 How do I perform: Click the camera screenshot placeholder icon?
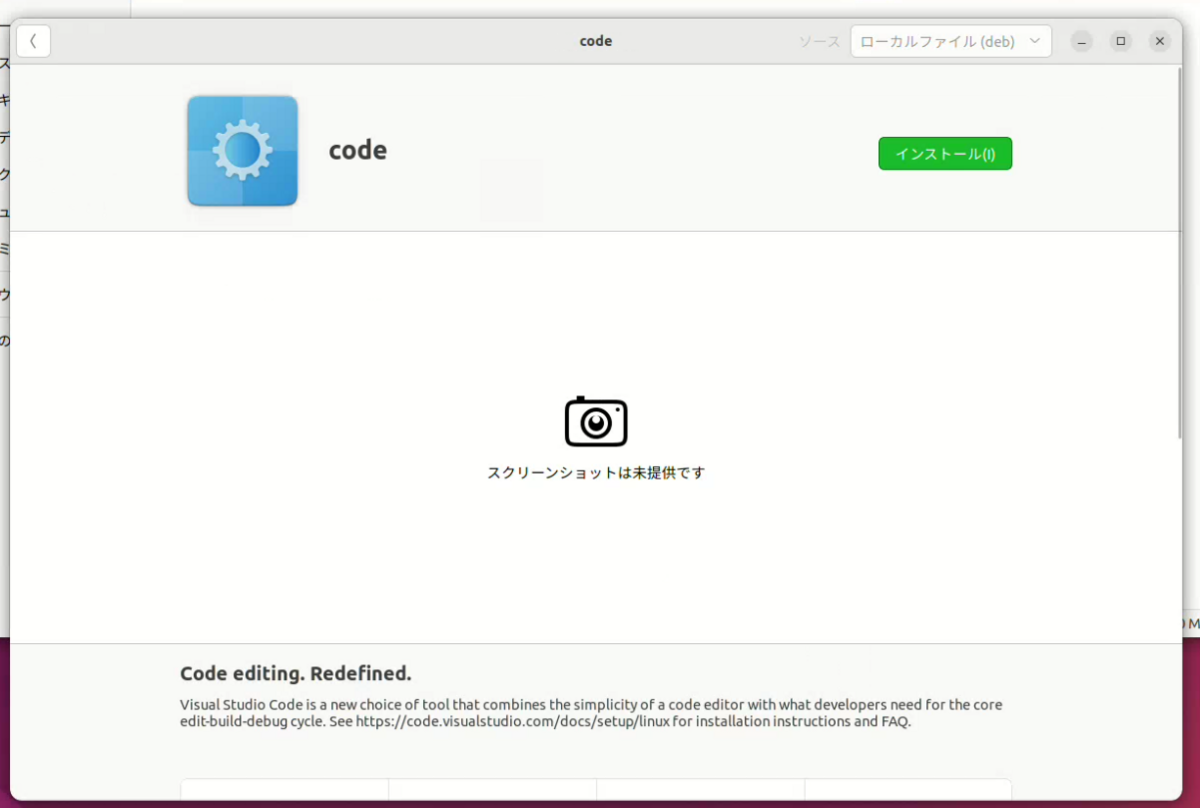(x=596, y=421)
